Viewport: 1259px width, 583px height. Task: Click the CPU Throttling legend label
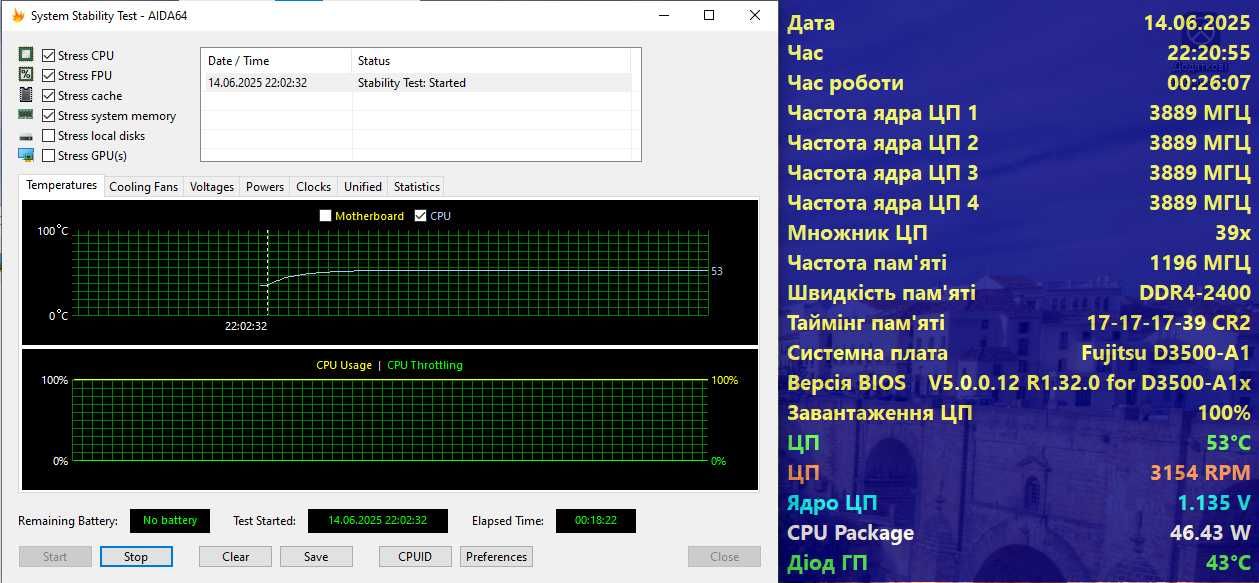(x=425, y=365)
